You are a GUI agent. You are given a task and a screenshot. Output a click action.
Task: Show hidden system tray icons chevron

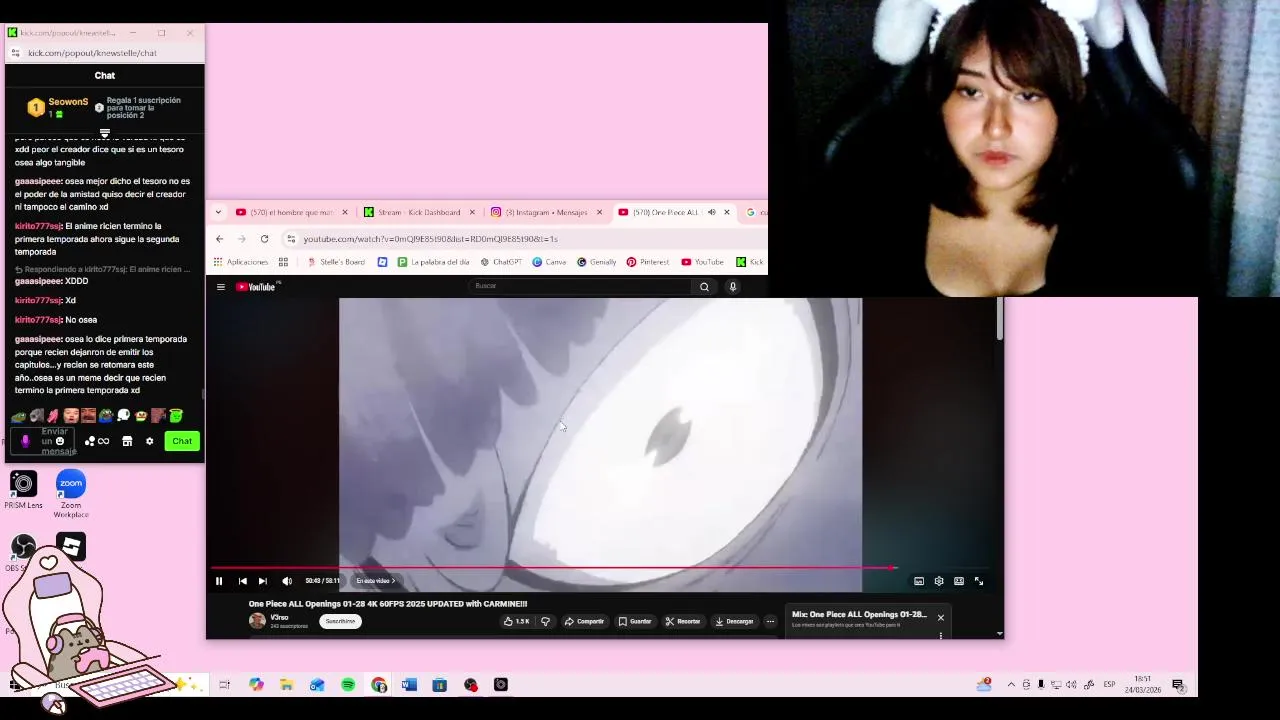pyautogui.click(x=1011, y=685)
